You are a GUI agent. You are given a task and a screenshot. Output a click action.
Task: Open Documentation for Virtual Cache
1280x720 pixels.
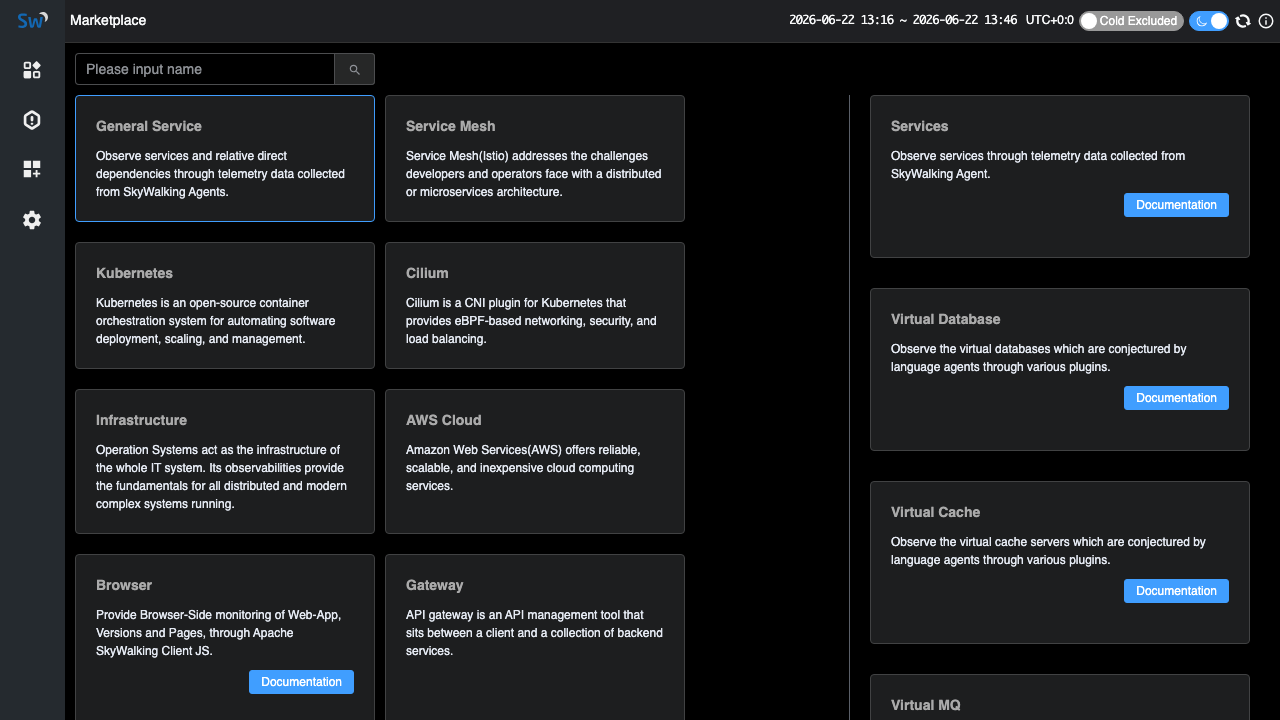pyautogui.click(x=1176, y=591)
